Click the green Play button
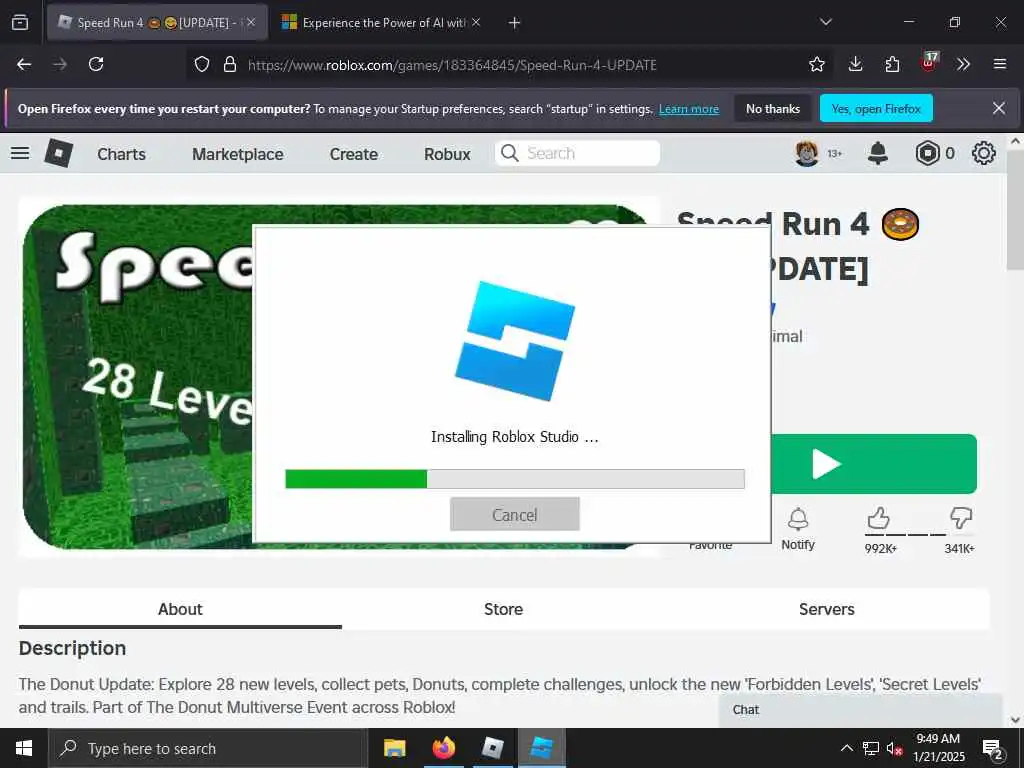Viewport: 1024px width, 768px height. (x=874, y=464)
